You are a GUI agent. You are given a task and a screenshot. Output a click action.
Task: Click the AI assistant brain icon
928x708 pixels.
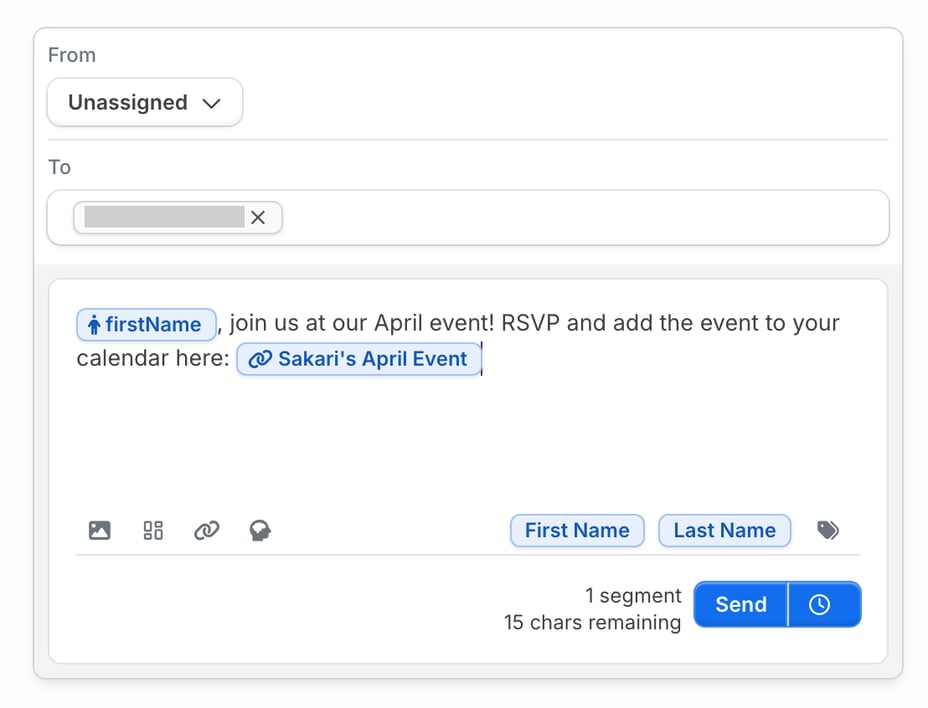259,530
